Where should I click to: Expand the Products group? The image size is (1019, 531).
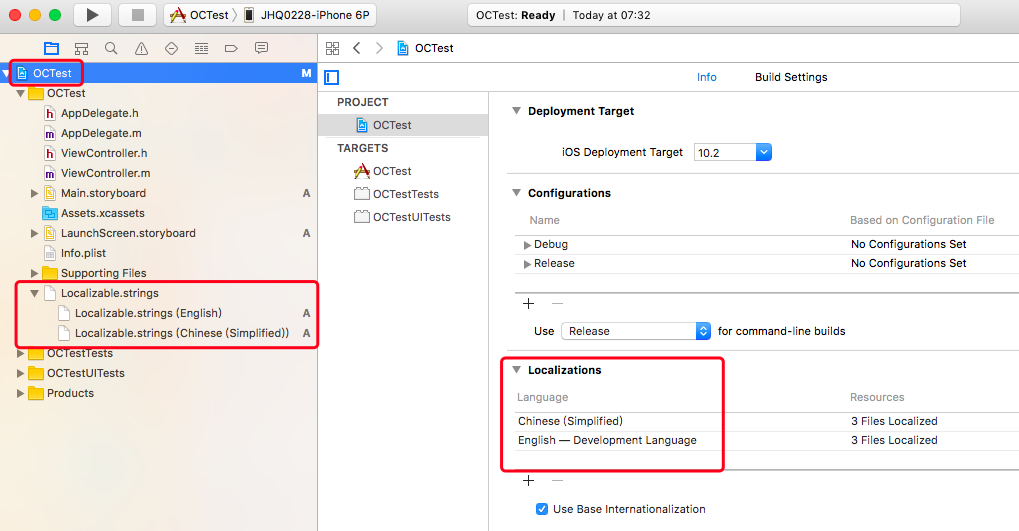[21, 393]
